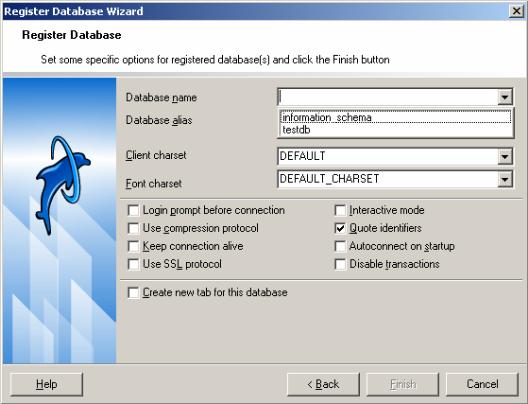Click the DEFAULT client charset field
This screenshot has height=404, width=528.
pyautogui.click(x=388, y=156)
